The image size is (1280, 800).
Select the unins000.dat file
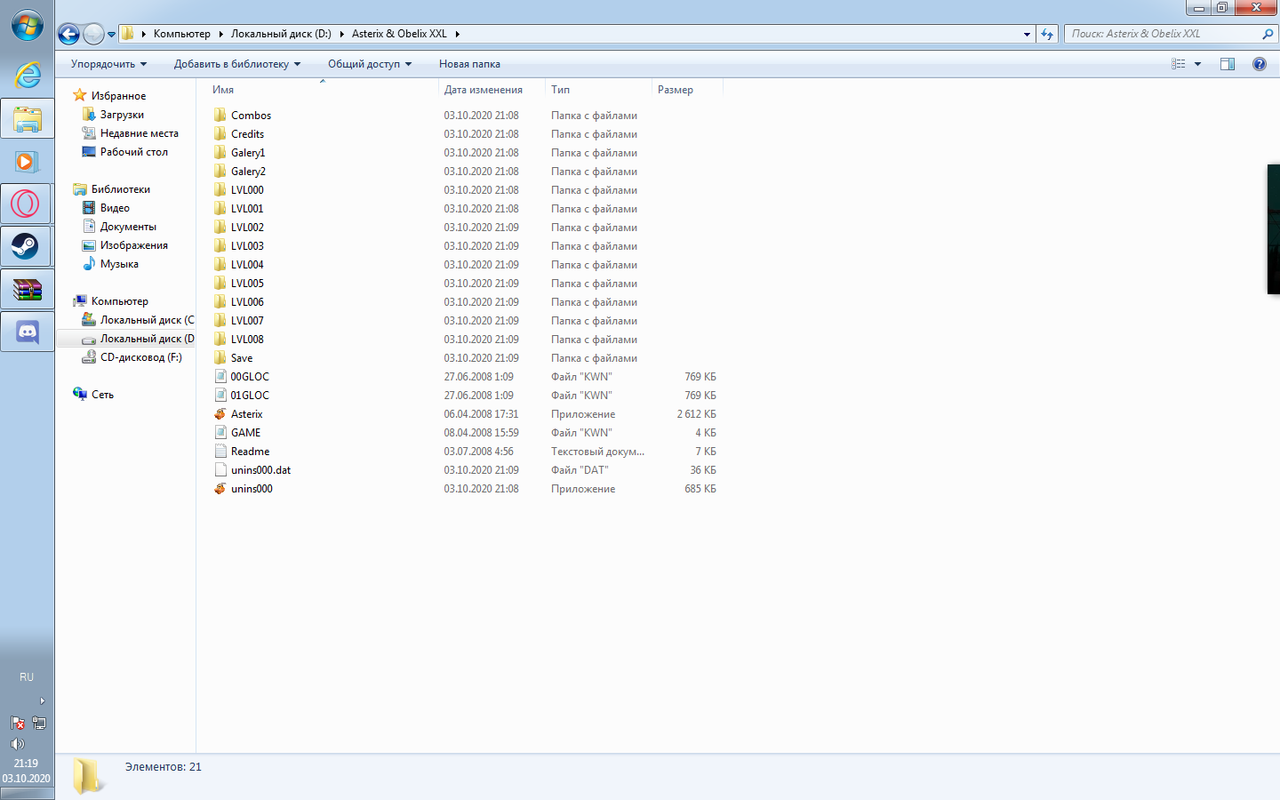click(261, 470)
